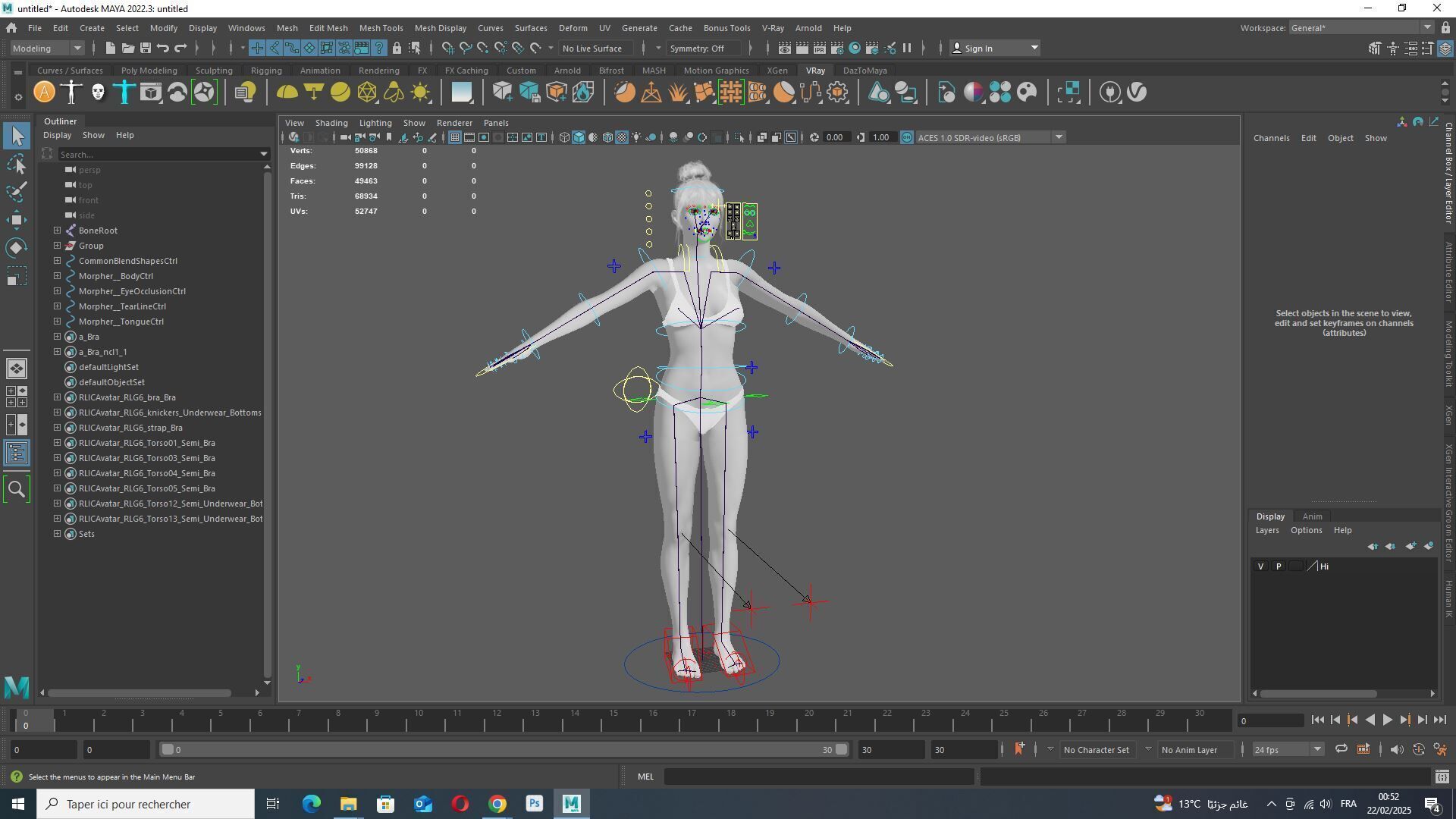
Task: Click the MEL command input field
Action: tap(819, 777)
